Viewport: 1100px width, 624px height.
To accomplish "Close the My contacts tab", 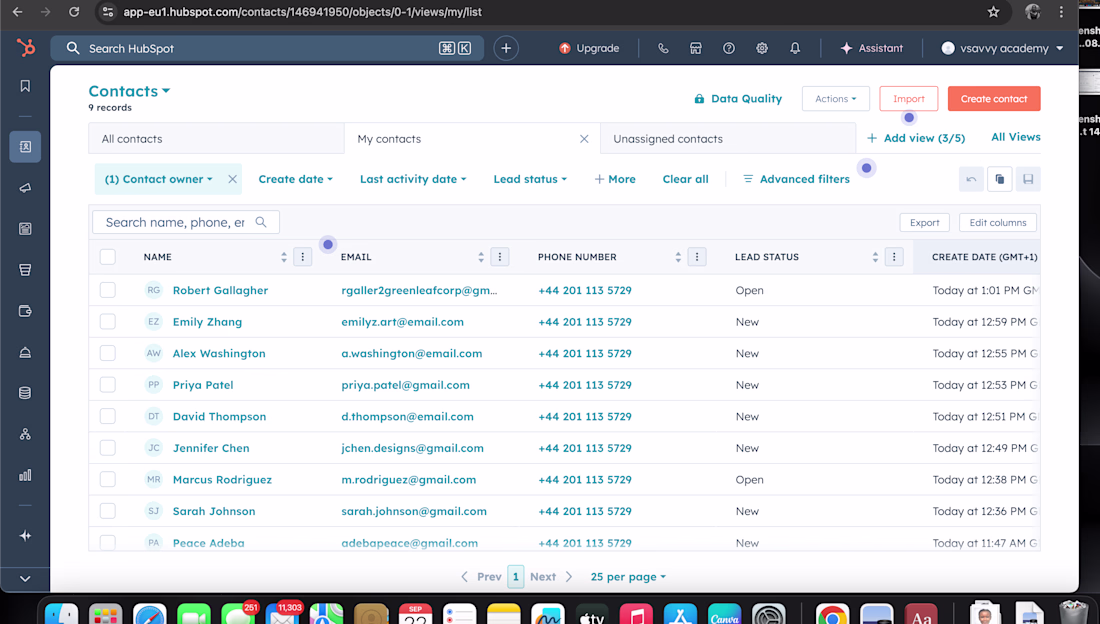I will click(584, 139).
